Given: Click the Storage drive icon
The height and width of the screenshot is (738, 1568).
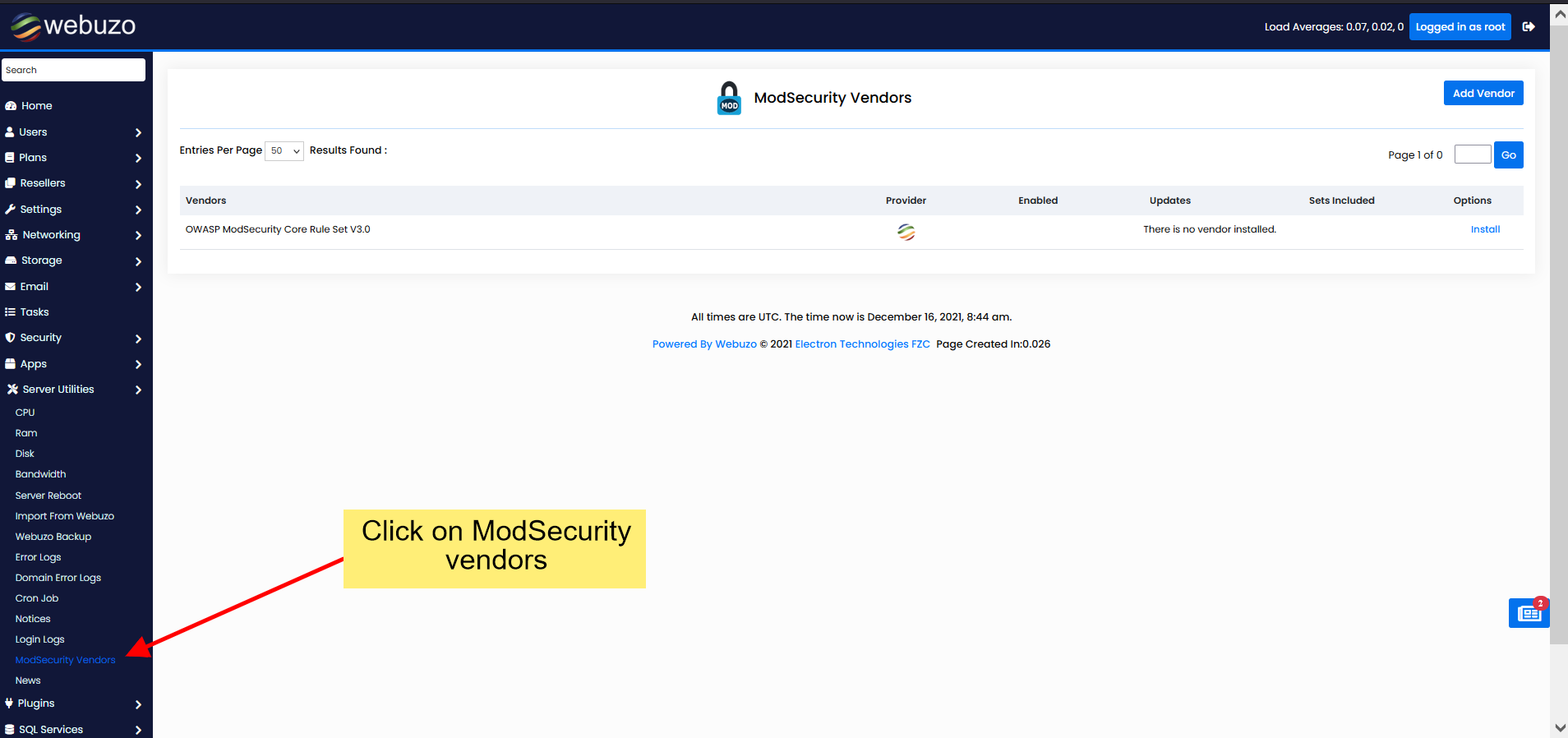Looking at the screenshot, I should [x=11, y=261].
